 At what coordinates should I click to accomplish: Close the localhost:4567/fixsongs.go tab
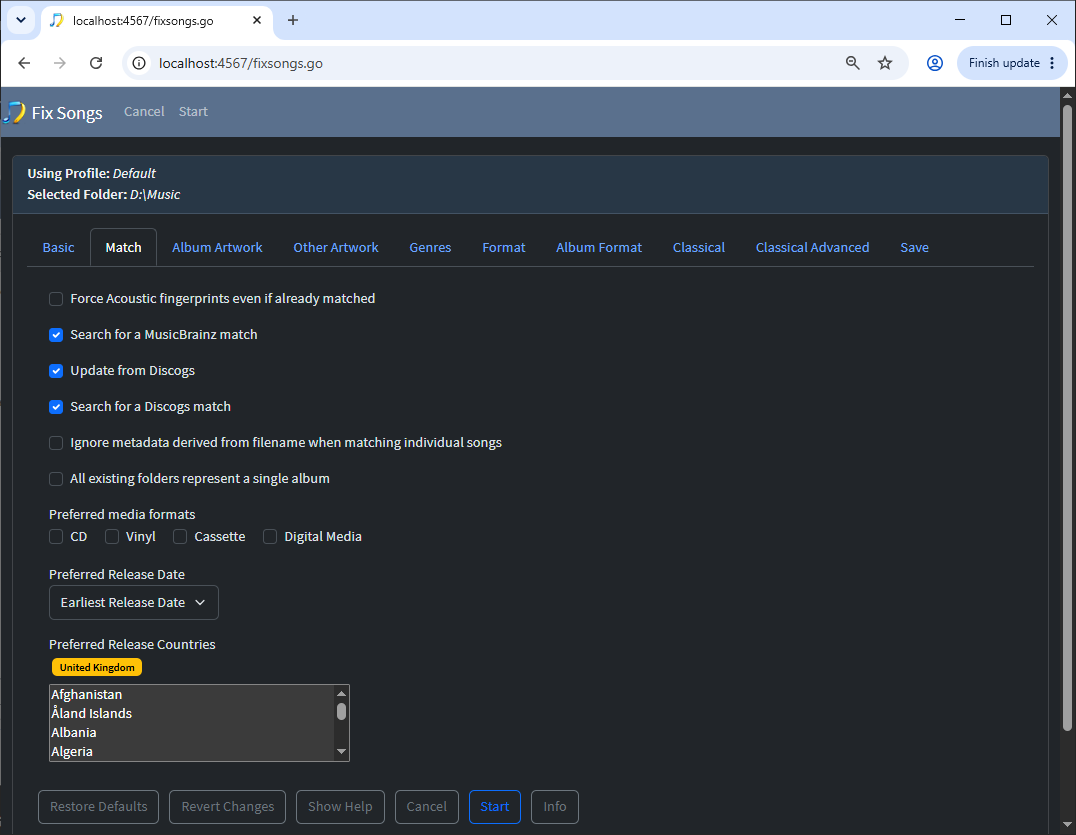click(x=257, y=20)
